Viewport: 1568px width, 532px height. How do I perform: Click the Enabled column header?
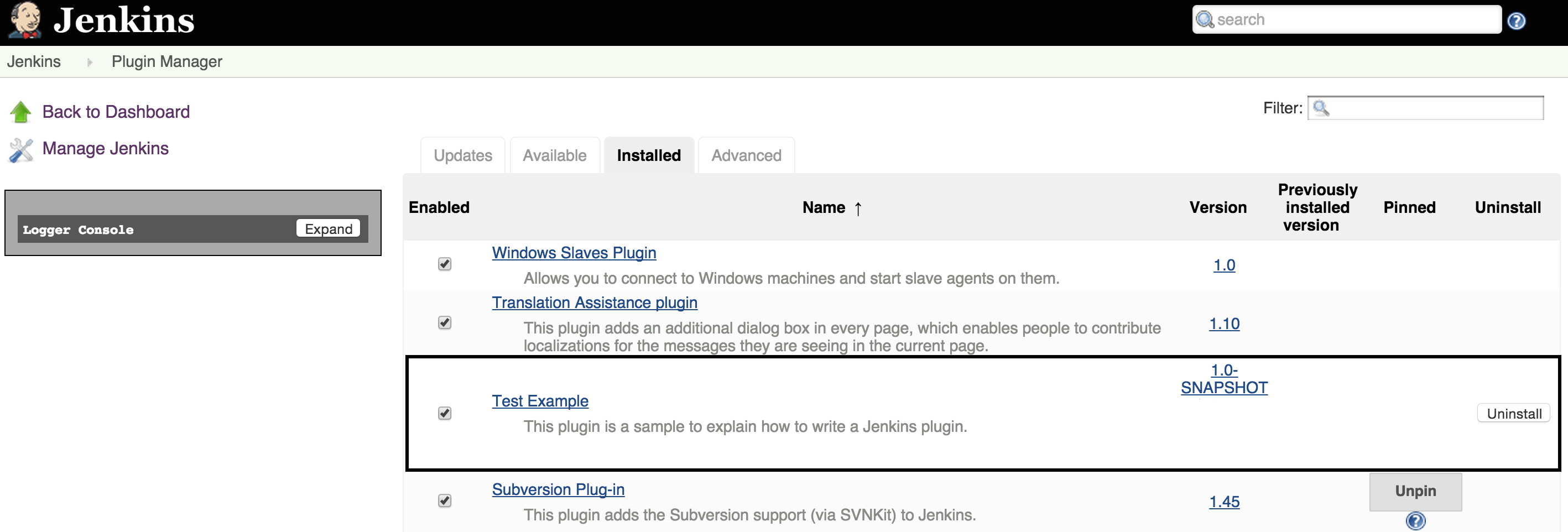[x=439, y=207]
